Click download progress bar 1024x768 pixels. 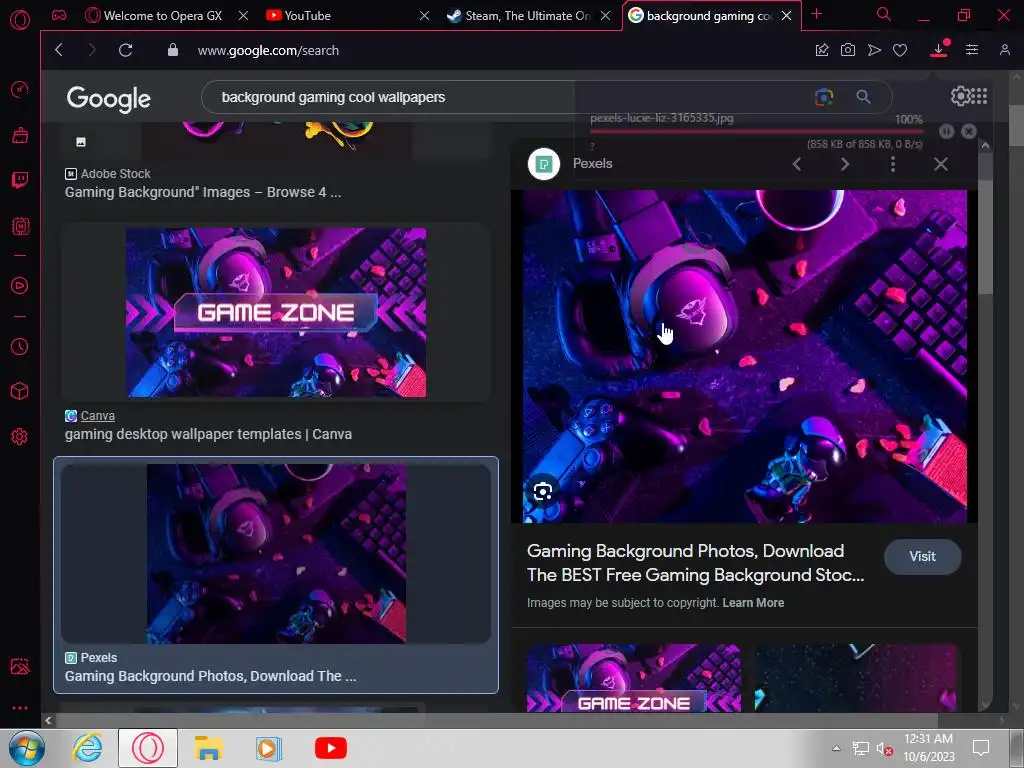[x=756, y=131]
